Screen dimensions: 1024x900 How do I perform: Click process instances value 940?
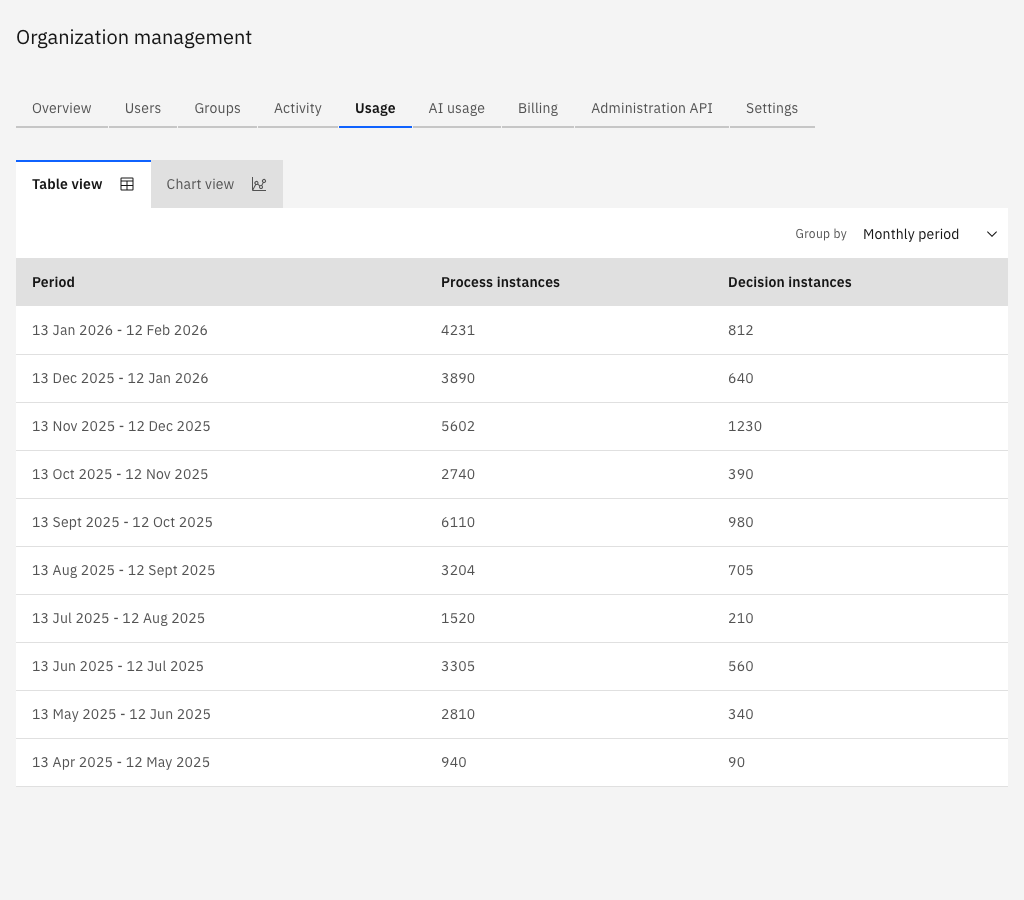pyautogui.click(x=454, y=762)
